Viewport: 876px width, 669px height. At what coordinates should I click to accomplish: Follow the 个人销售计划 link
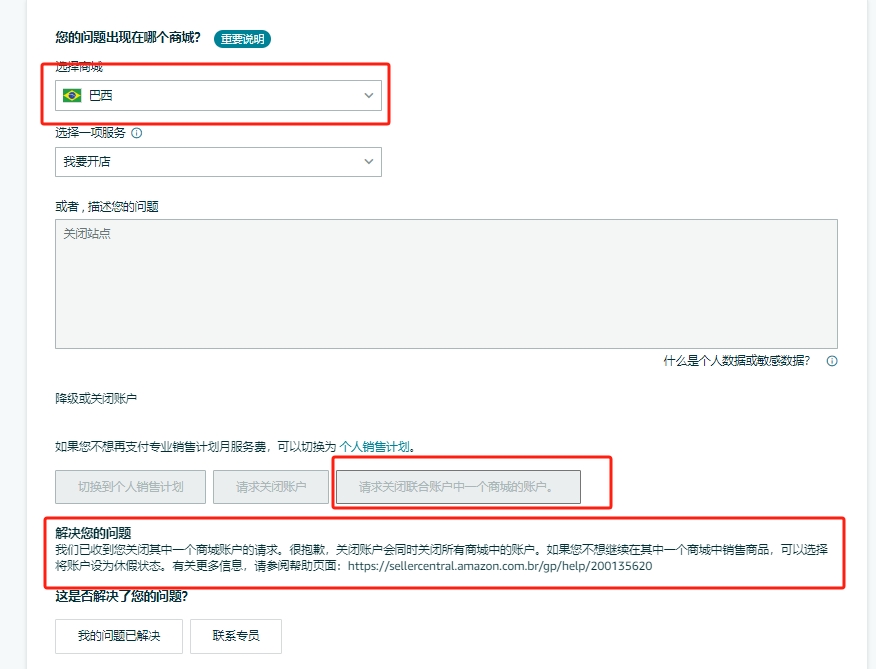coord(375,447)
